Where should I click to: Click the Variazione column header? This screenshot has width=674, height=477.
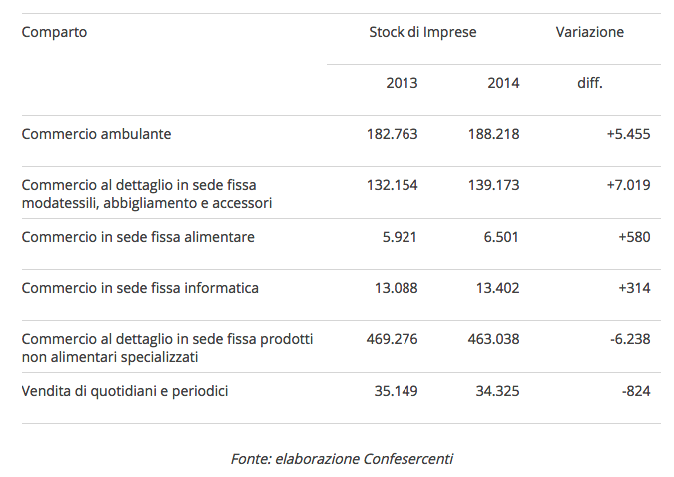point(589,32)
